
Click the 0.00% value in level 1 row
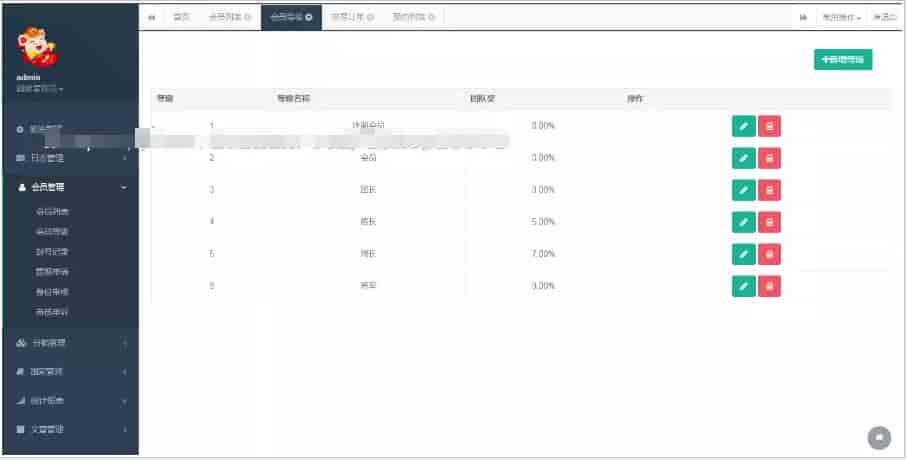[x=543, y=126]
